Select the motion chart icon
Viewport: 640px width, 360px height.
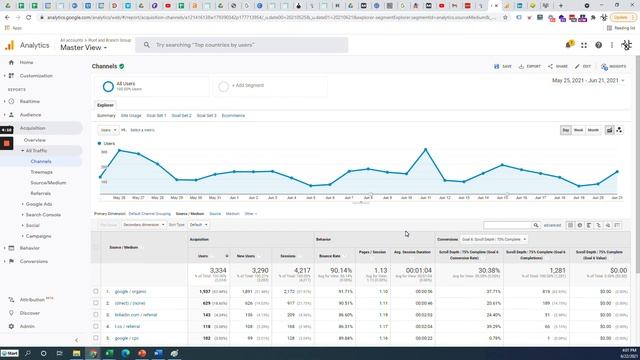pos(620,130)
